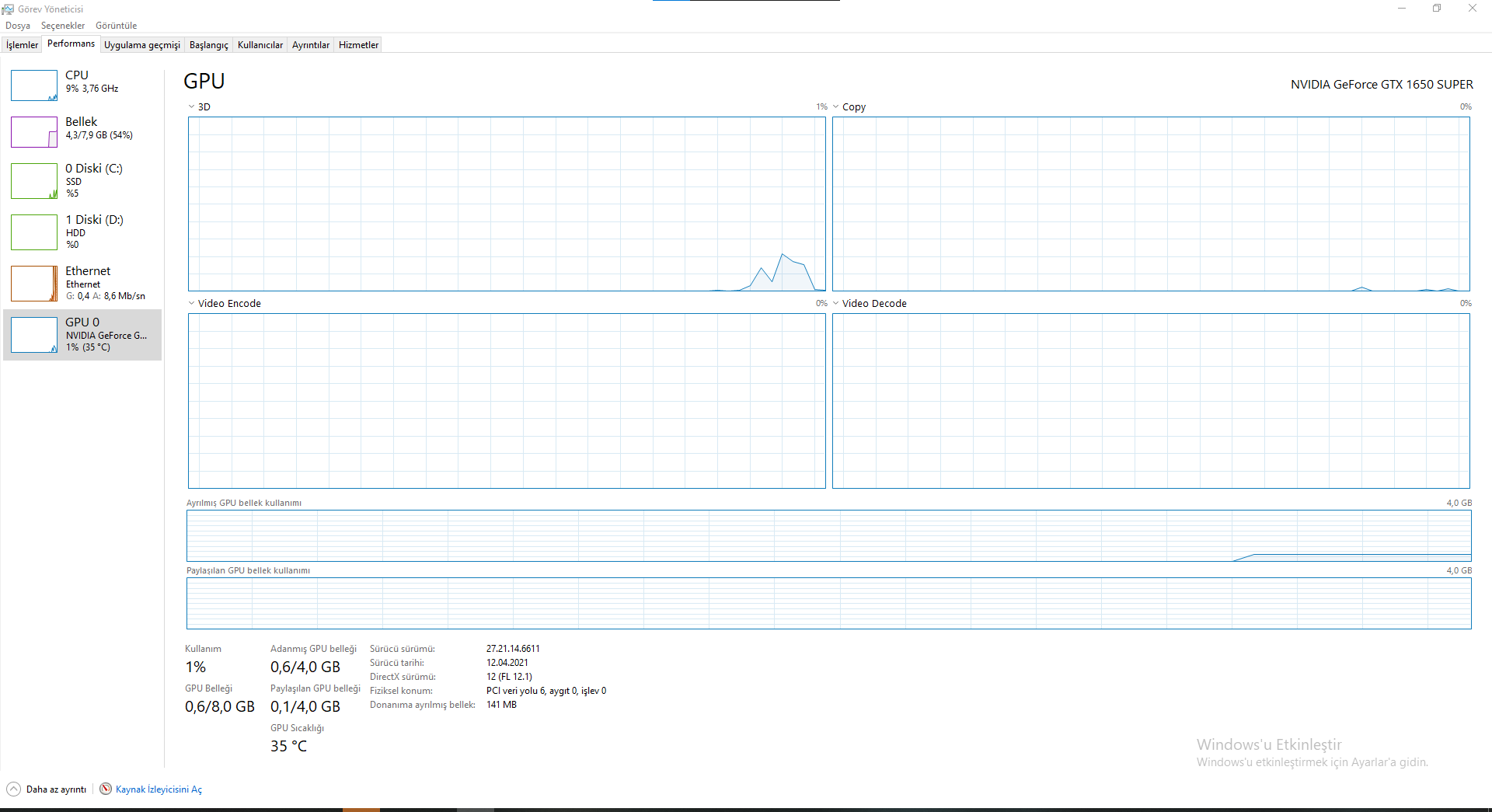Click the Video Decode graph area
The image size is (1492, 812).
(1151, 401)
